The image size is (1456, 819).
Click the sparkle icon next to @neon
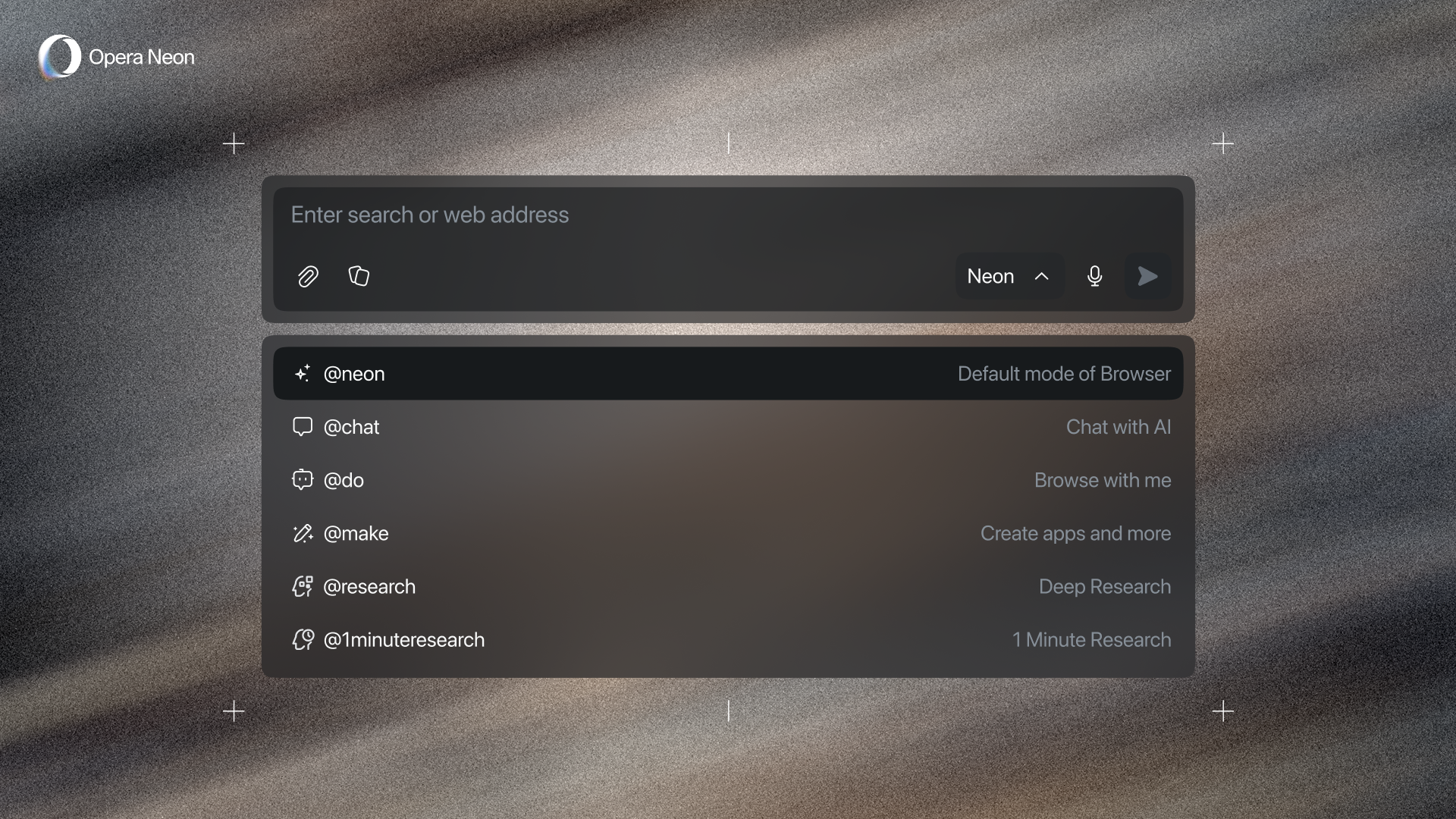click(302, 373)
